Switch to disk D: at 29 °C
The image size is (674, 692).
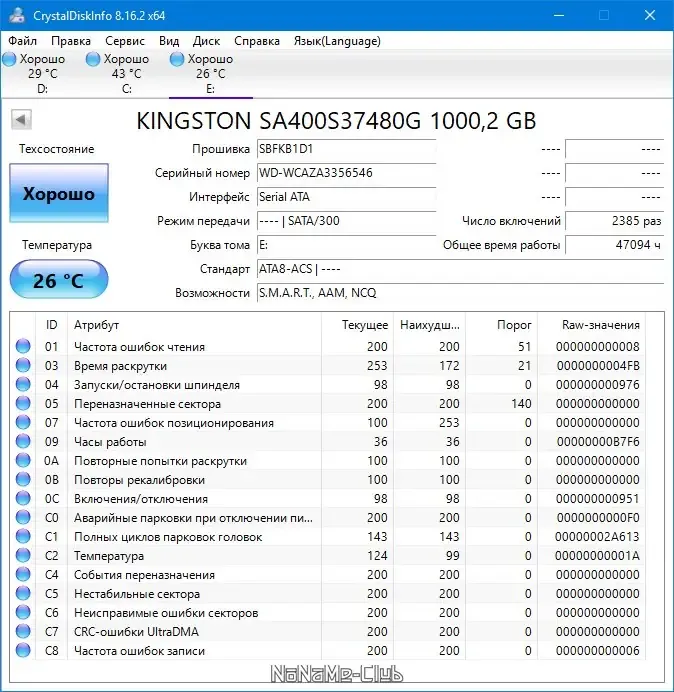[x=42, y=73]
